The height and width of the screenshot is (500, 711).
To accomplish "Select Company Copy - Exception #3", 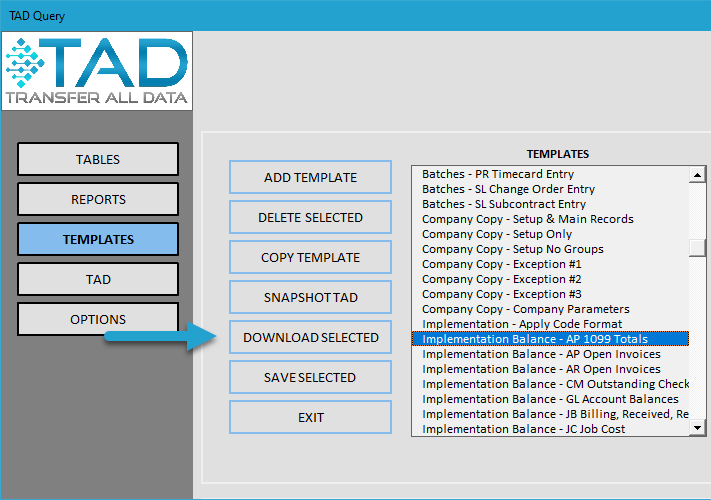I will click(550, 294).
